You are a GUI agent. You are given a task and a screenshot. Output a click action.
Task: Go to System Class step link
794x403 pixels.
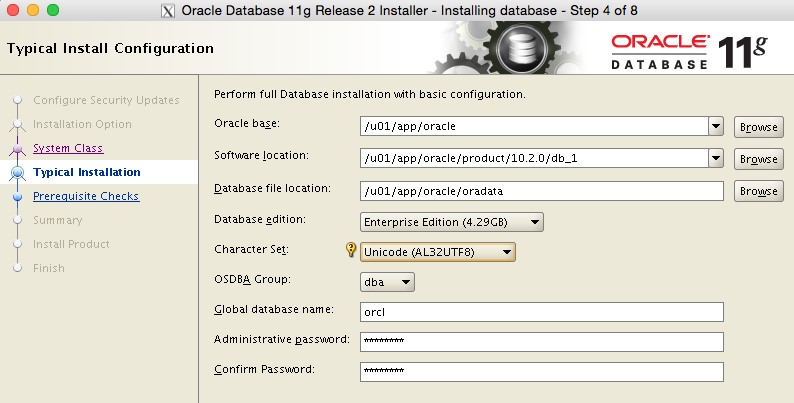68,148
